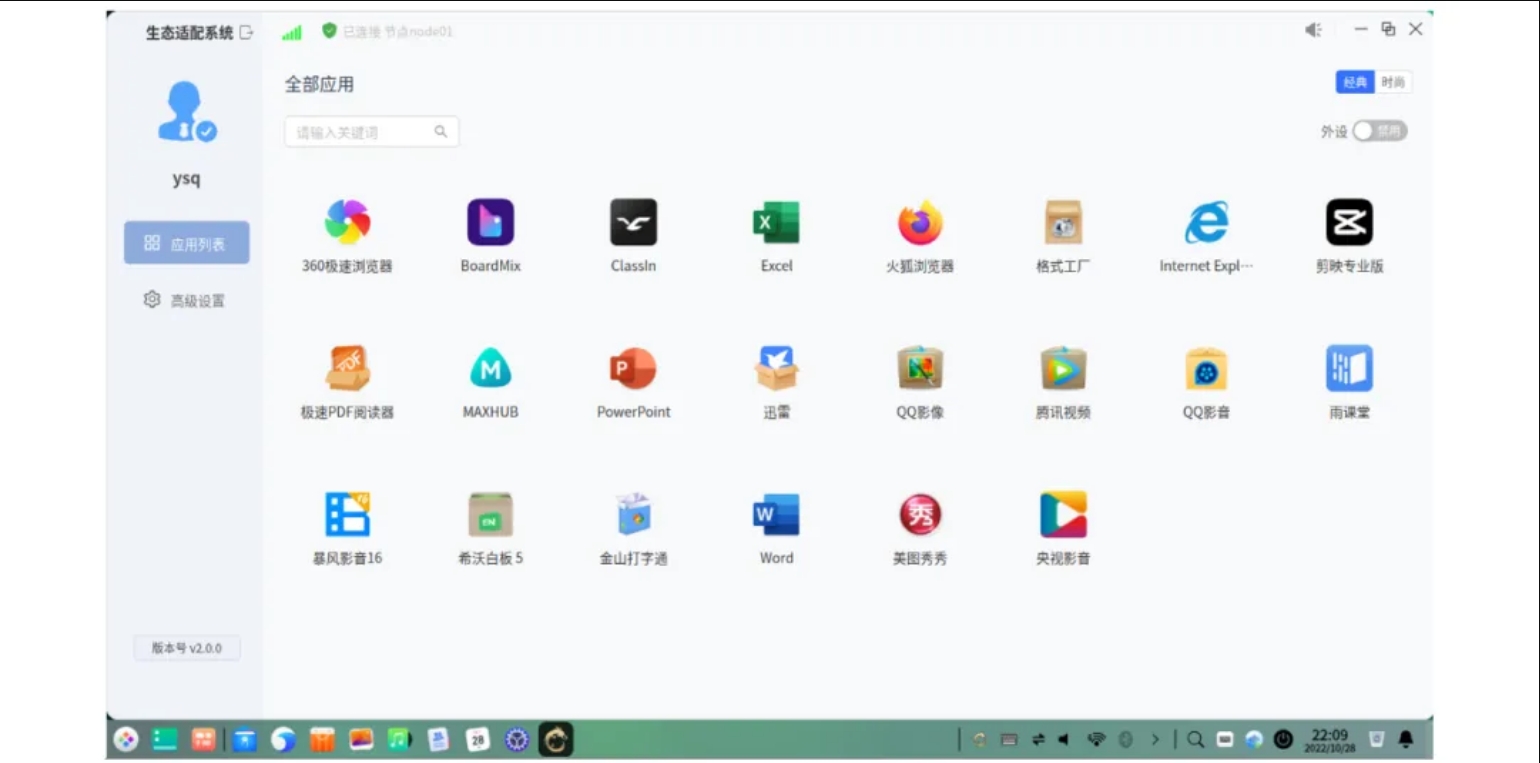Adjust system volume from taskbar speaker icon

click(x=1063, y=739)
